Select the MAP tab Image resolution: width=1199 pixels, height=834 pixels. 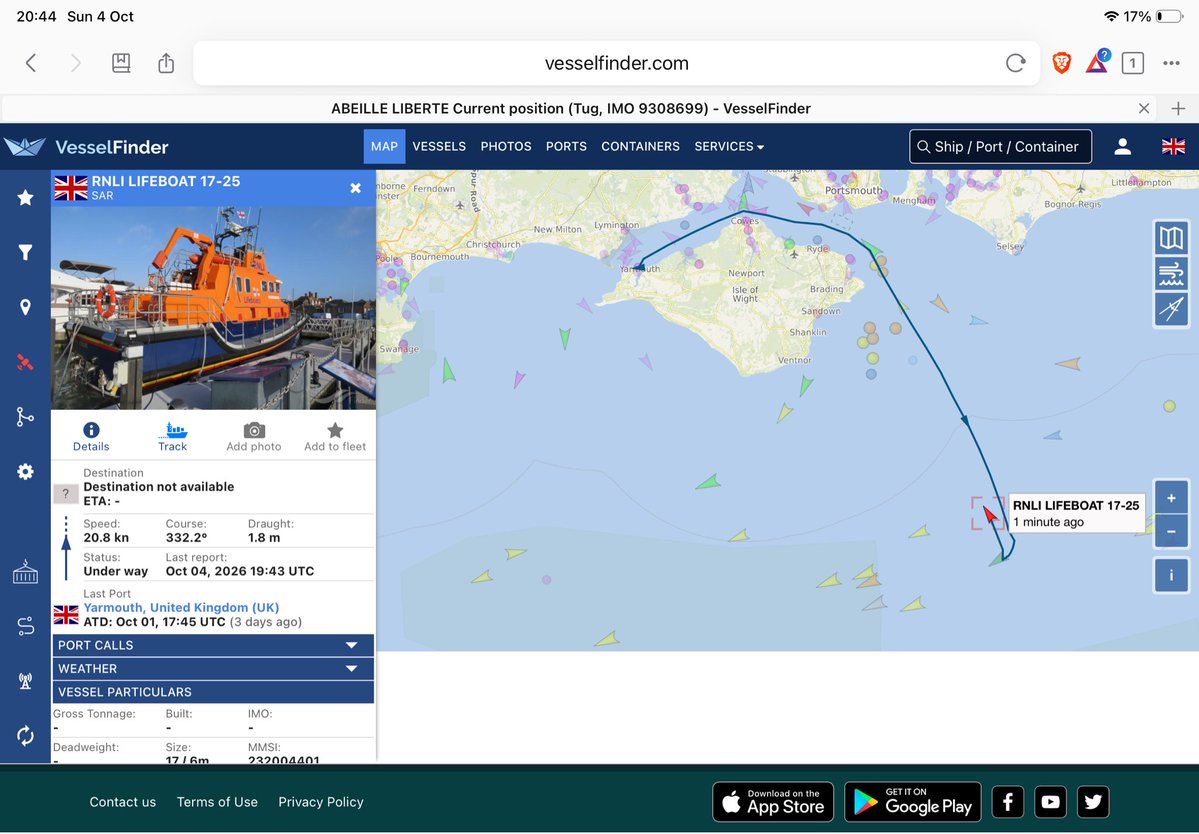pos(384,147)
